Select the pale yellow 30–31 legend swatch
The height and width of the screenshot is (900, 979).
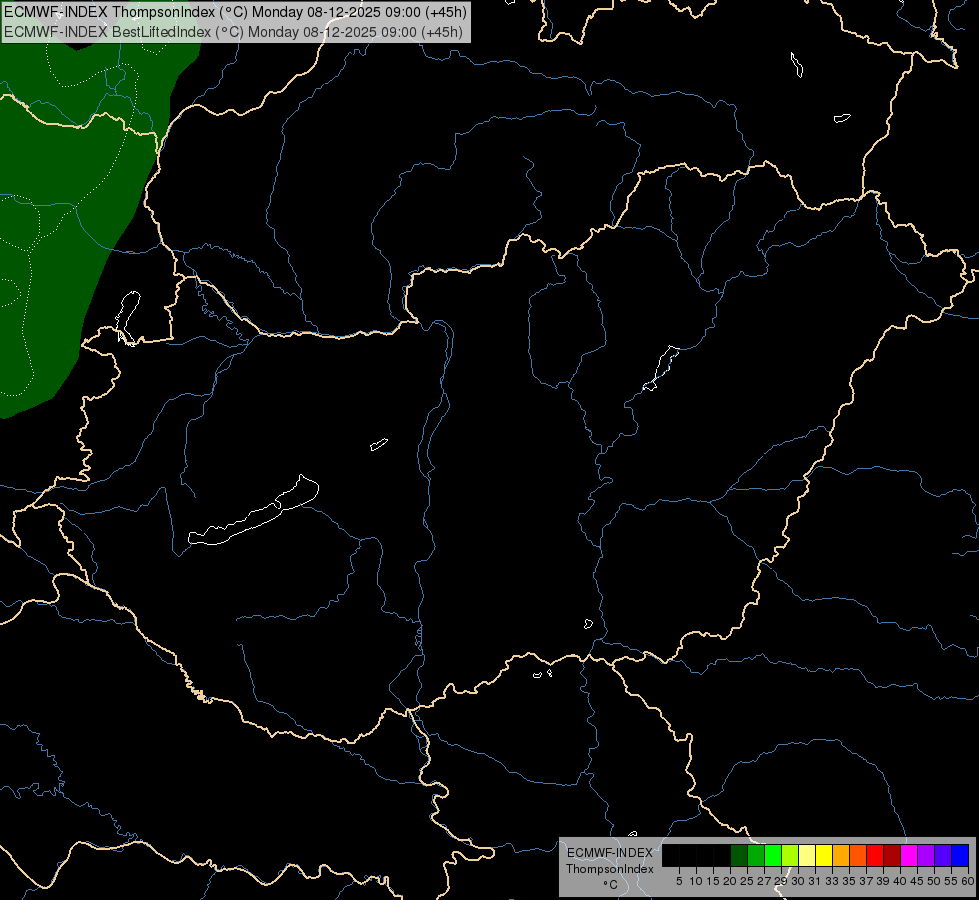point(807,855)
